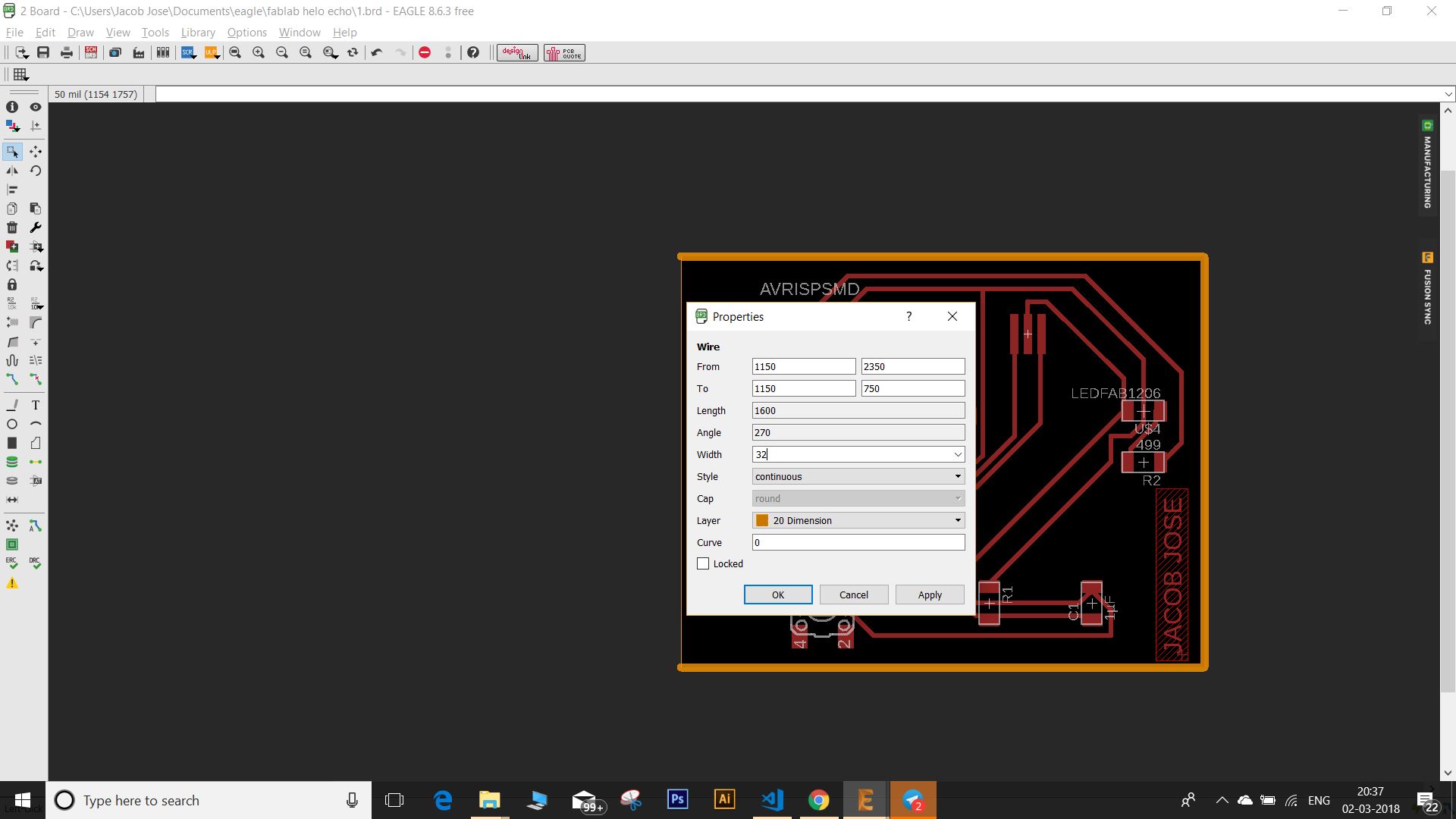
Task: Click the red Stop command icon
Action: click(425, 52)
